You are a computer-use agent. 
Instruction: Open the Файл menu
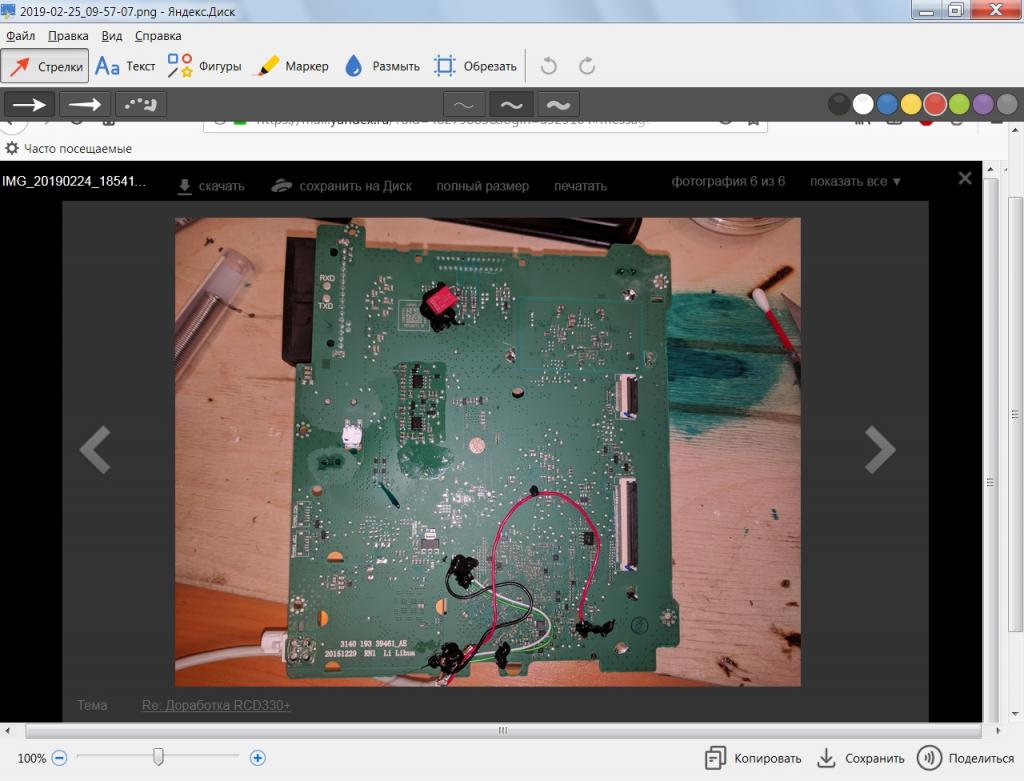(20, 36)
